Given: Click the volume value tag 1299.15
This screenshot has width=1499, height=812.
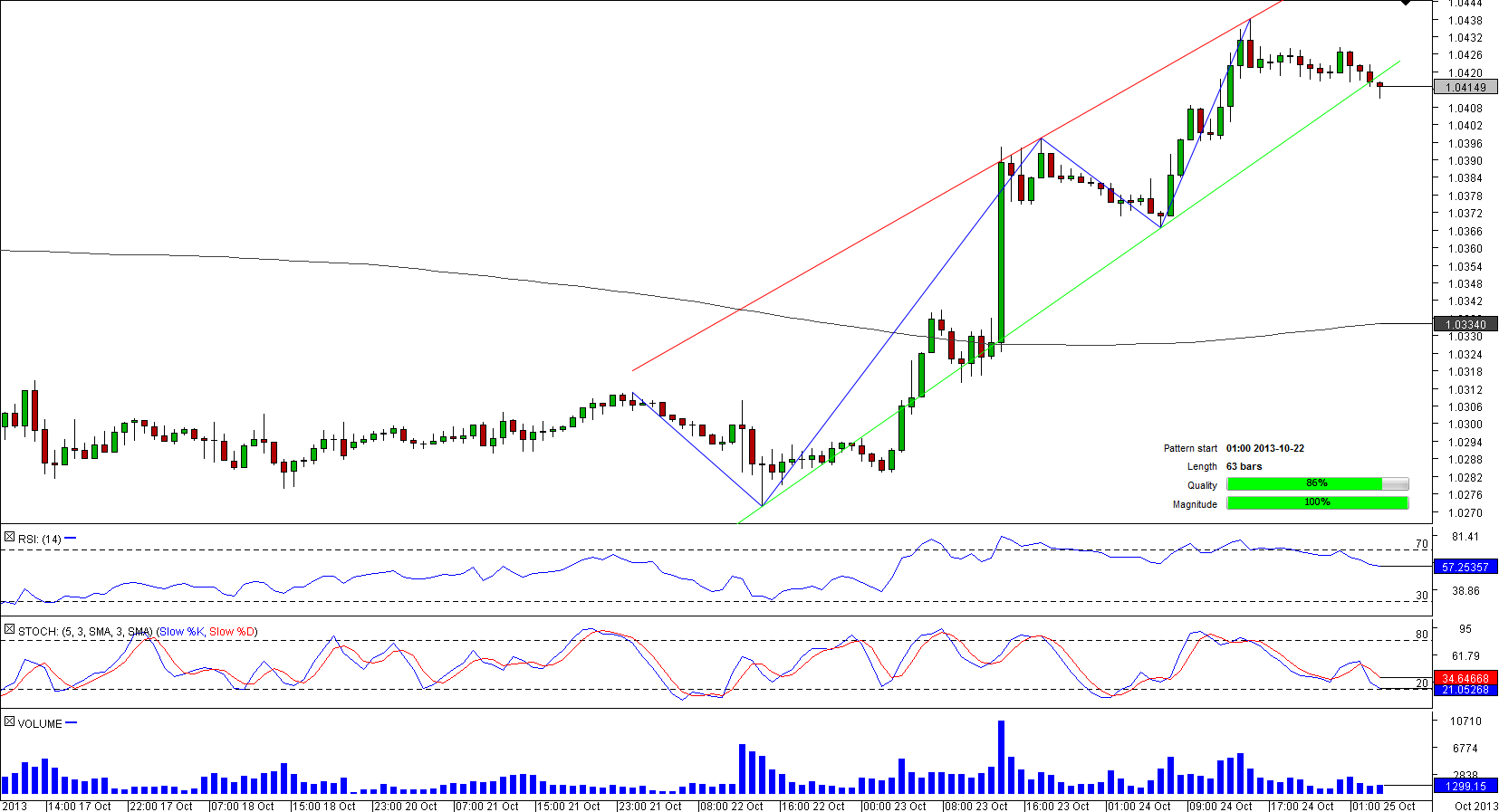Looking at the screenshot, I should (x=1465, y=787).
